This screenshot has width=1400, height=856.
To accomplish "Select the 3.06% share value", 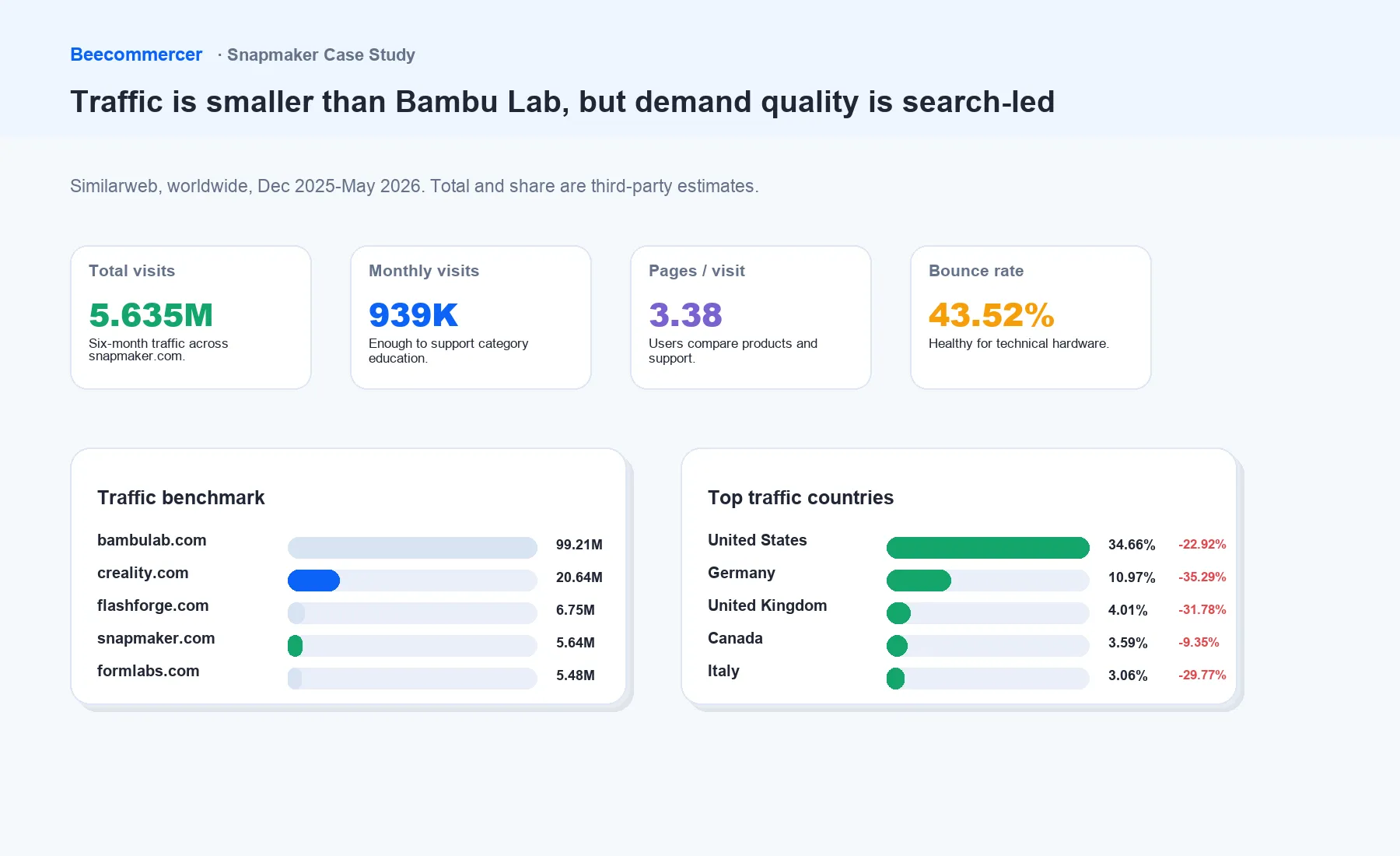I will (1127, 675).
